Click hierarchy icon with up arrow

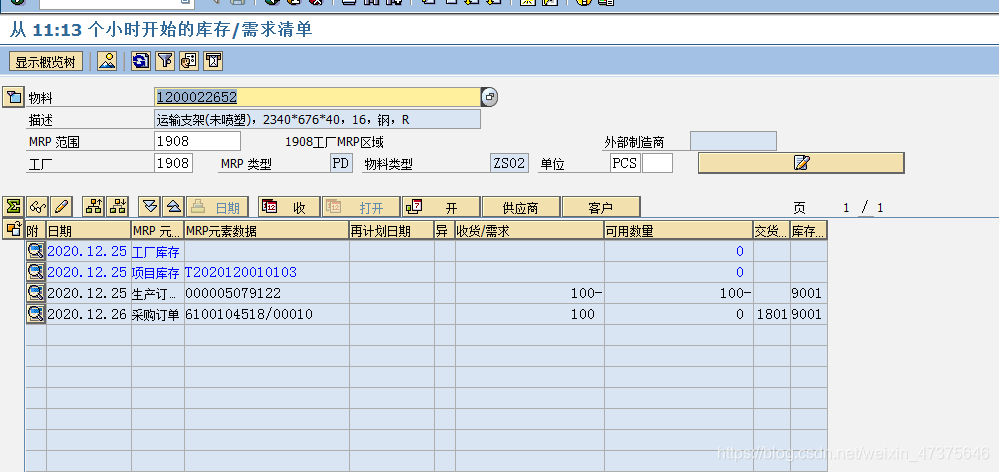click(x=94, y=207)
